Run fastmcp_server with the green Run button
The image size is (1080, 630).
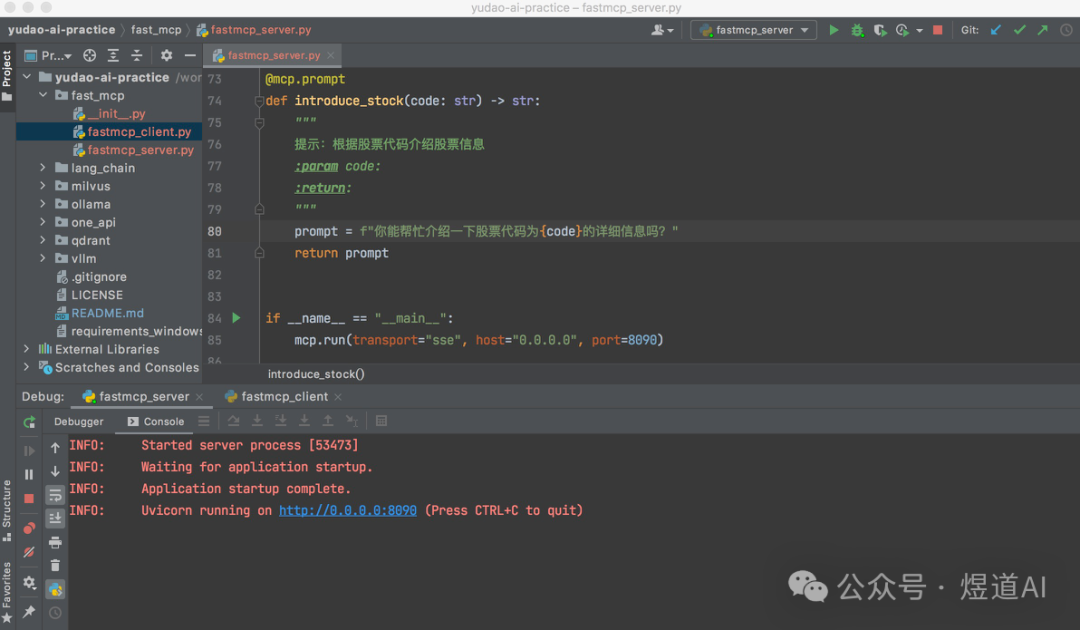pos(833,30)
